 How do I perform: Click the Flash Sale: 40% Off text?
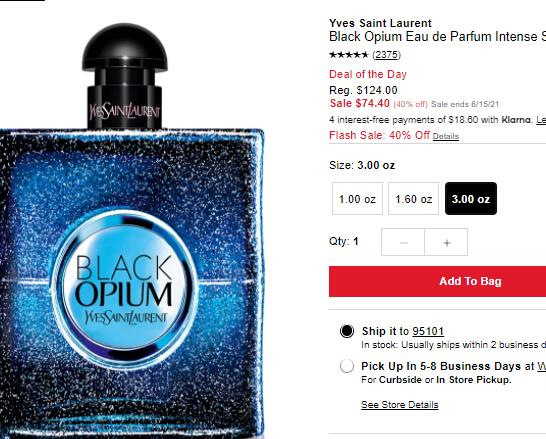pyautogui.click(x=380, y=135)
